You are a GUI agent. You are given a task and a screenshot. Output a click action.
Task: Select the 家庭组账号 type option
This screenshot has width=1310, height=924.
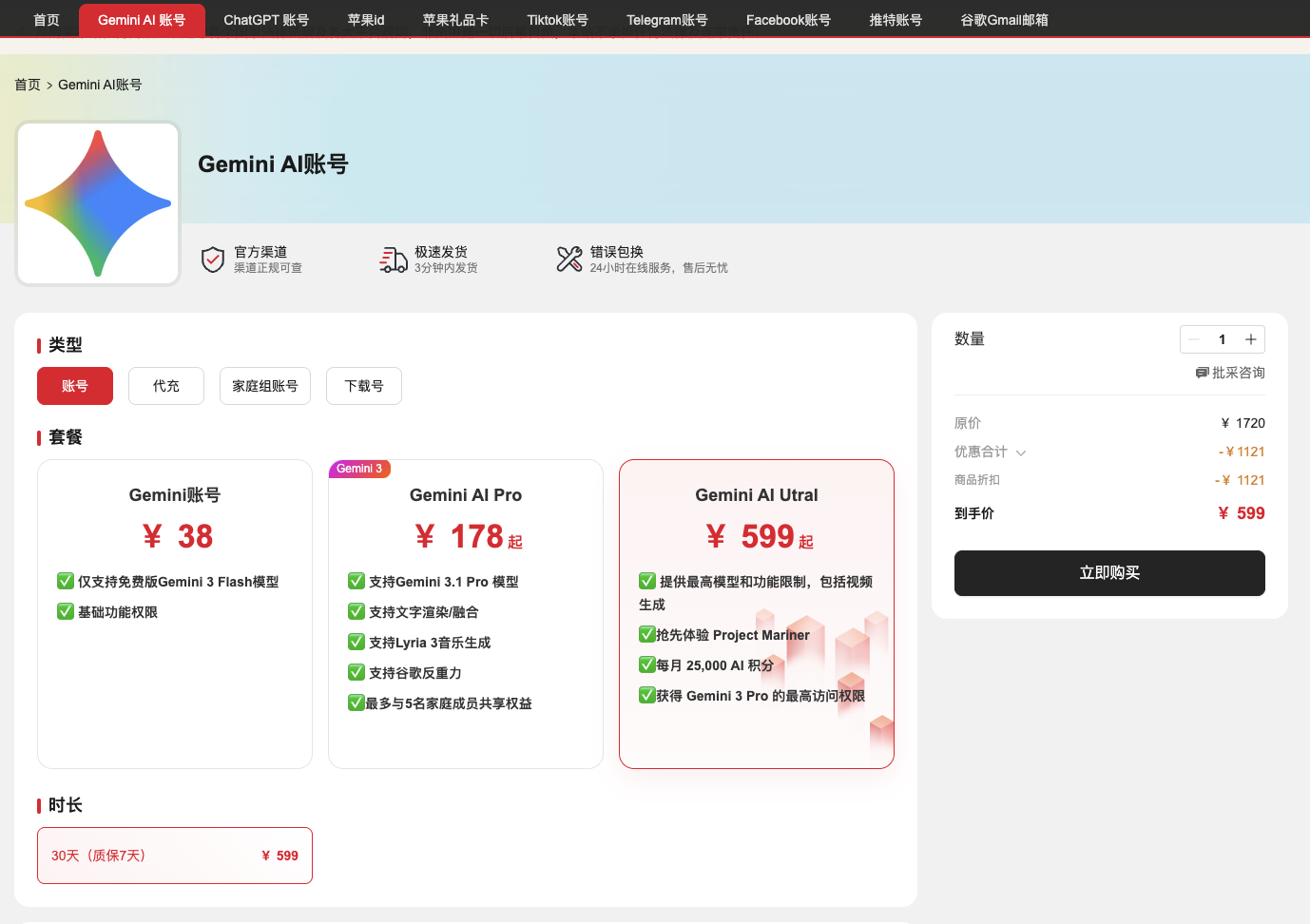[265, 386]
